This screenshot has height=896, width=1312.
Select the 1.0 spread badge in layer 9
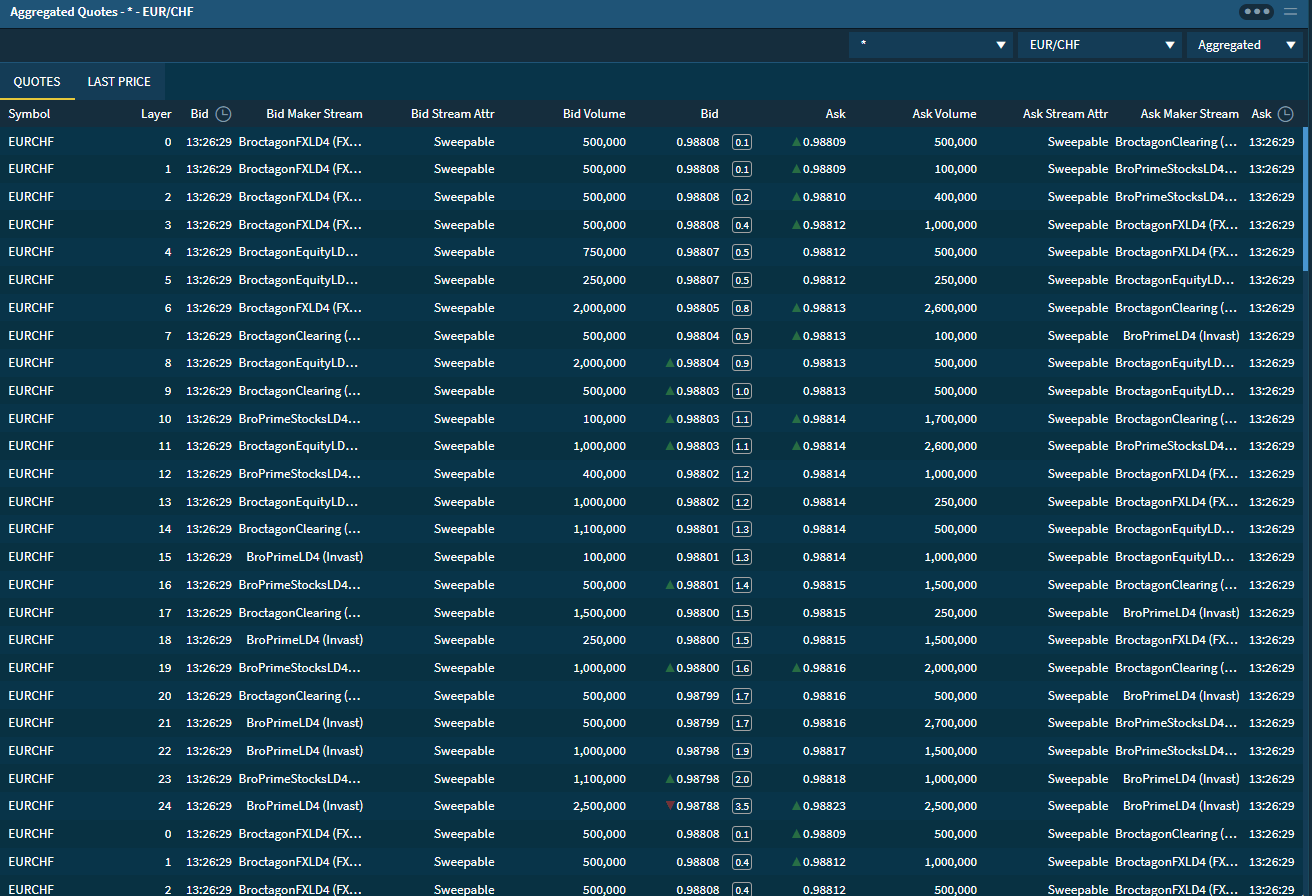click(x=742, y=391)
